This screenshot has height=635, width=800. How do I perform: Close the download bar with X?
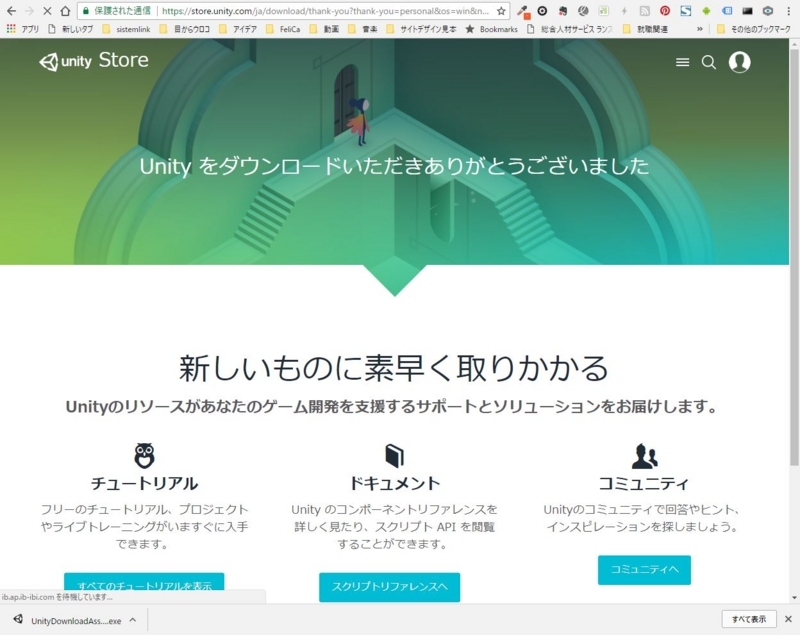788,619
